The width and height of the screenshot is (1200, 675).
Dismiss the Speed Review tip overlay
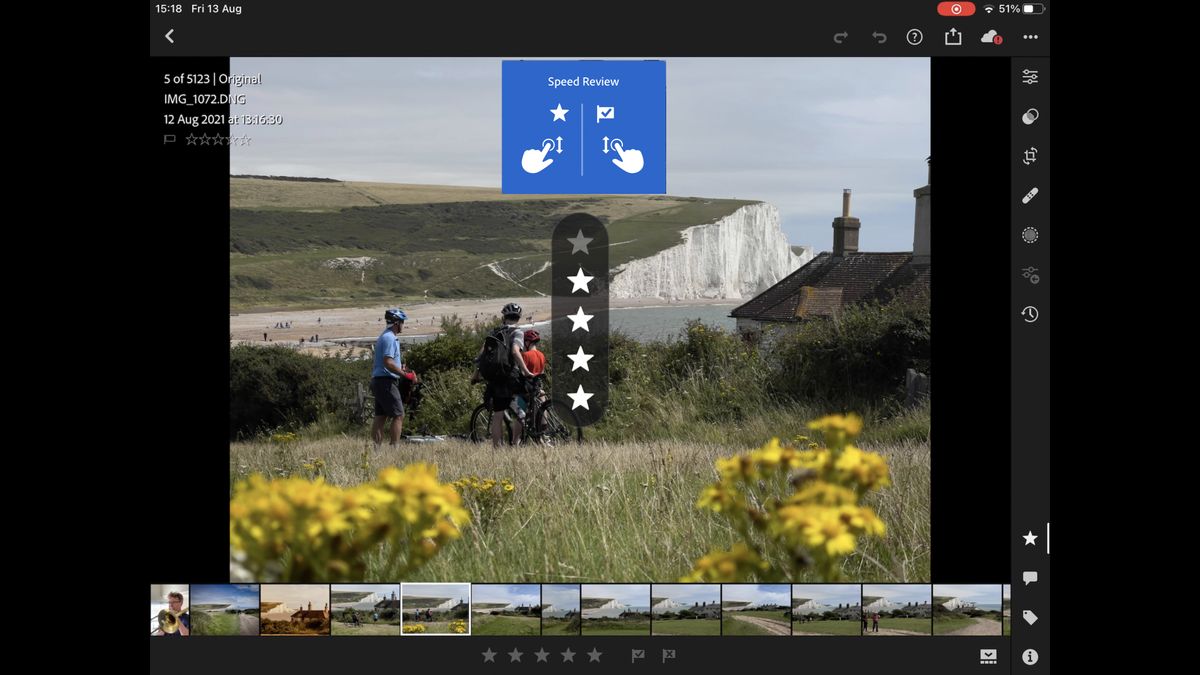(583, 126)
